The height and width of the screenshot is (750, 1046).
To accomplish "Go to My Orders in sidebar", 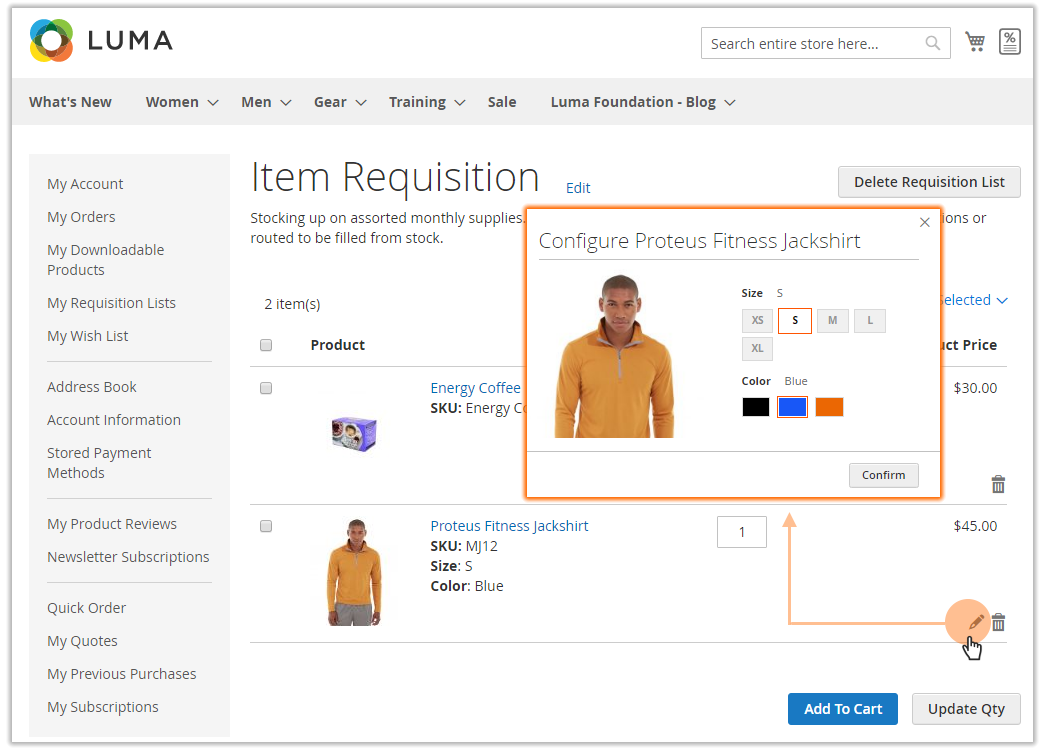I will (81, 217).
